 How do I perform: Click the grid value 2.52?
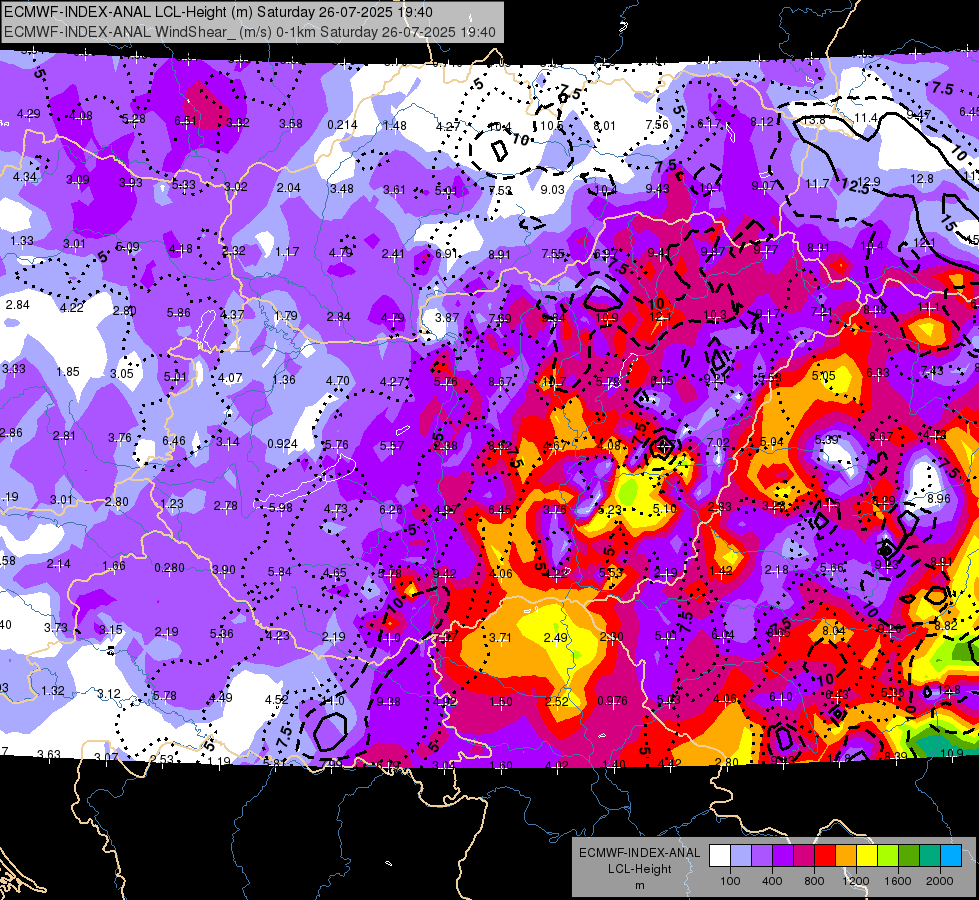pos(556,701)
